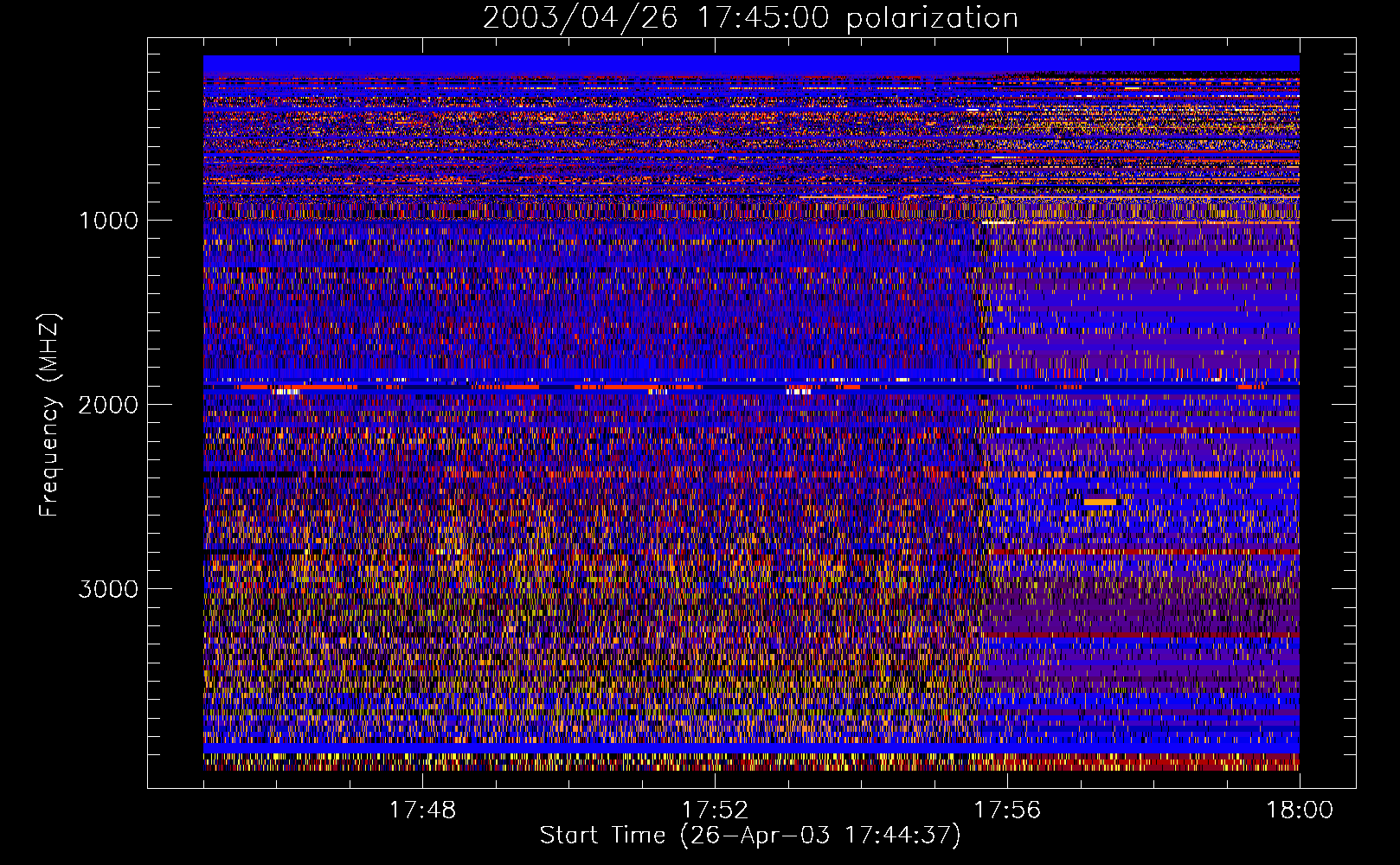
Task: Click the 'Start Time (26-Apr-03 17:44:37)' axis label
Action: [750, 836]
